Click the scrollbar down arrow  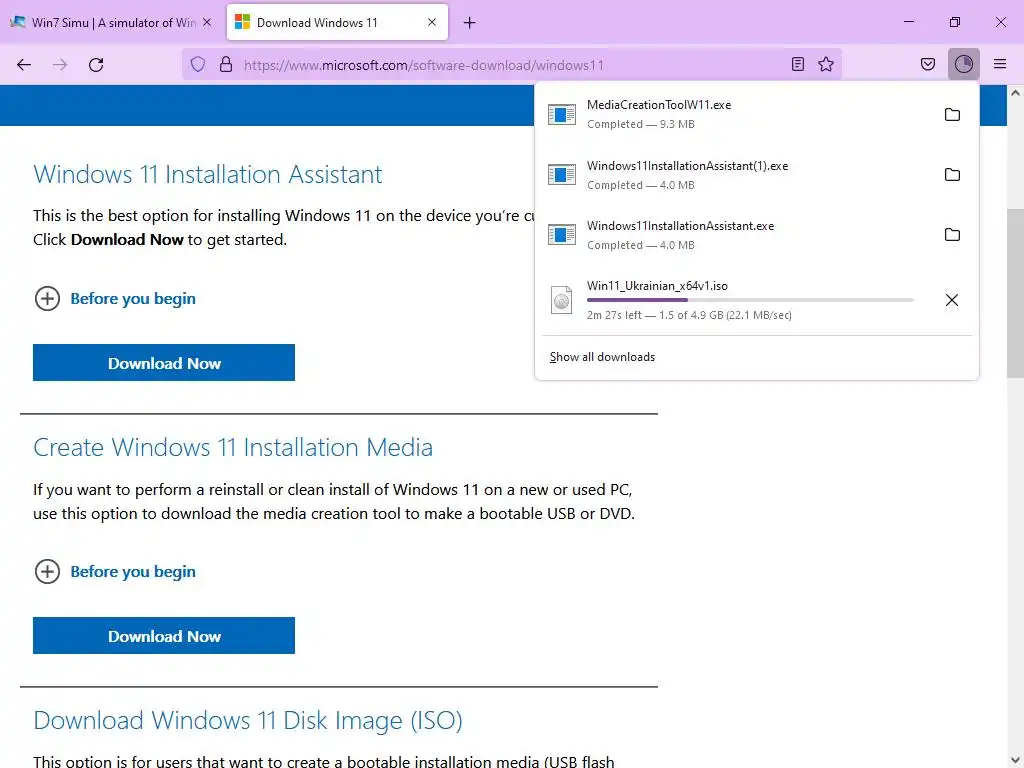click(x=1015, y=760)
